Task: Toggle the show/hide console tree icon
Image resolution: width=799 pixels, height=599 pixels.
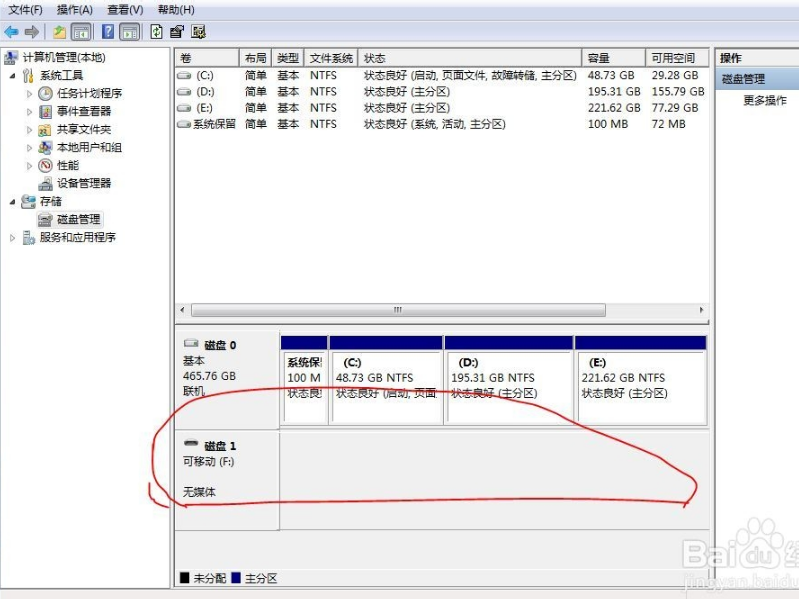Action: pyautogui.click(x=81, y=32)
